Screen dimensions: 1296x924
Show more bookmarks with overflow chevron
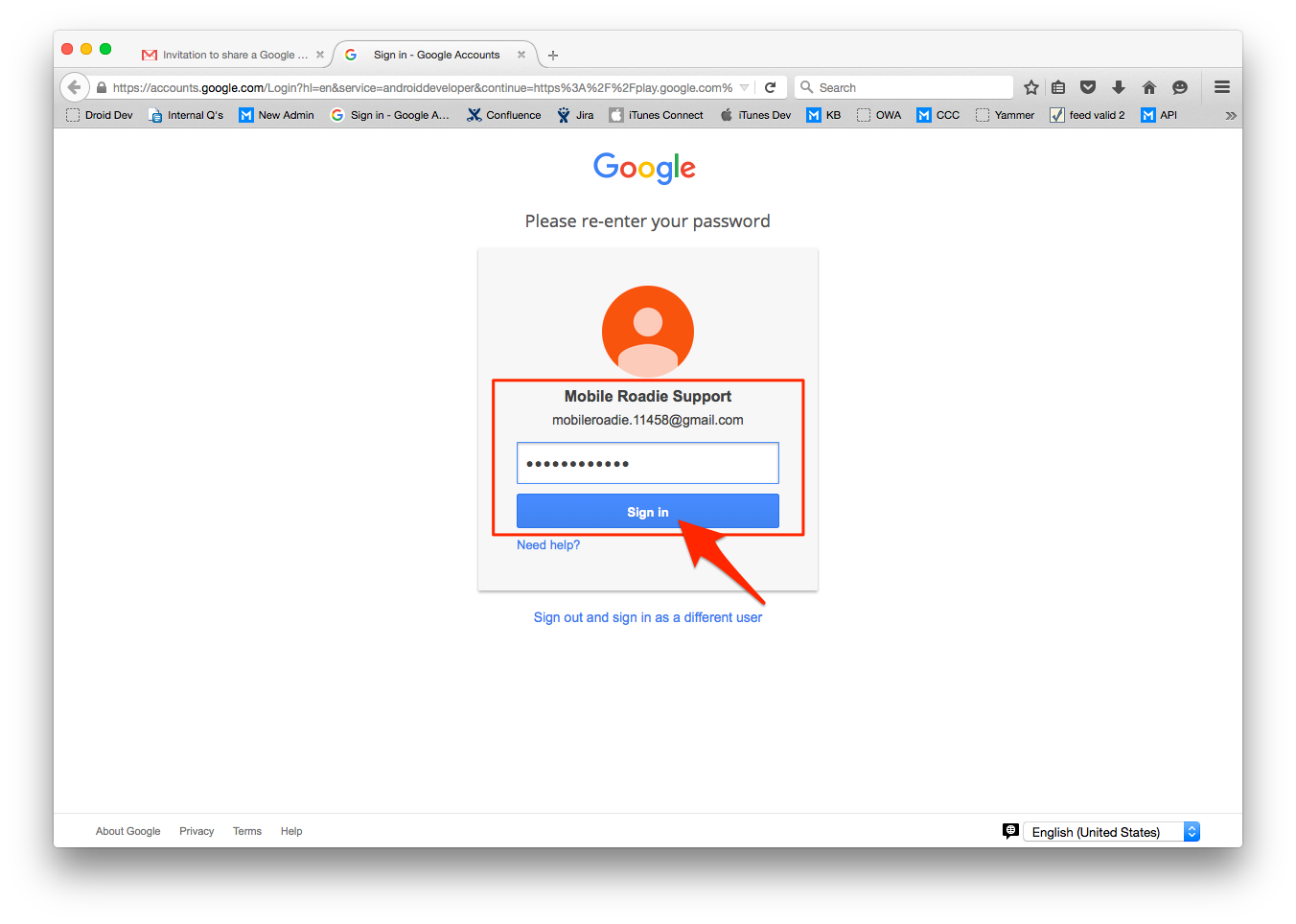(x=1231, y=115)
